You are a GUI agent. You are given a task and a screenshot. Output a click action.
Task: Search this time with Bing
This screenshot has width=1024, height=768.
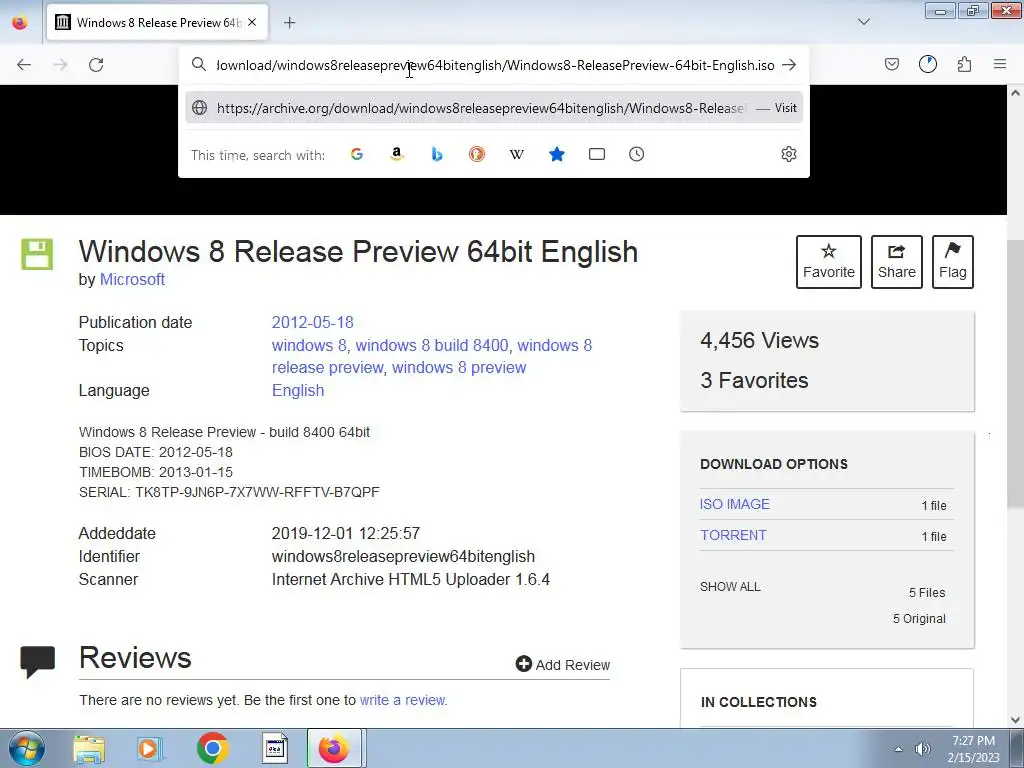[x=437, y=154]
